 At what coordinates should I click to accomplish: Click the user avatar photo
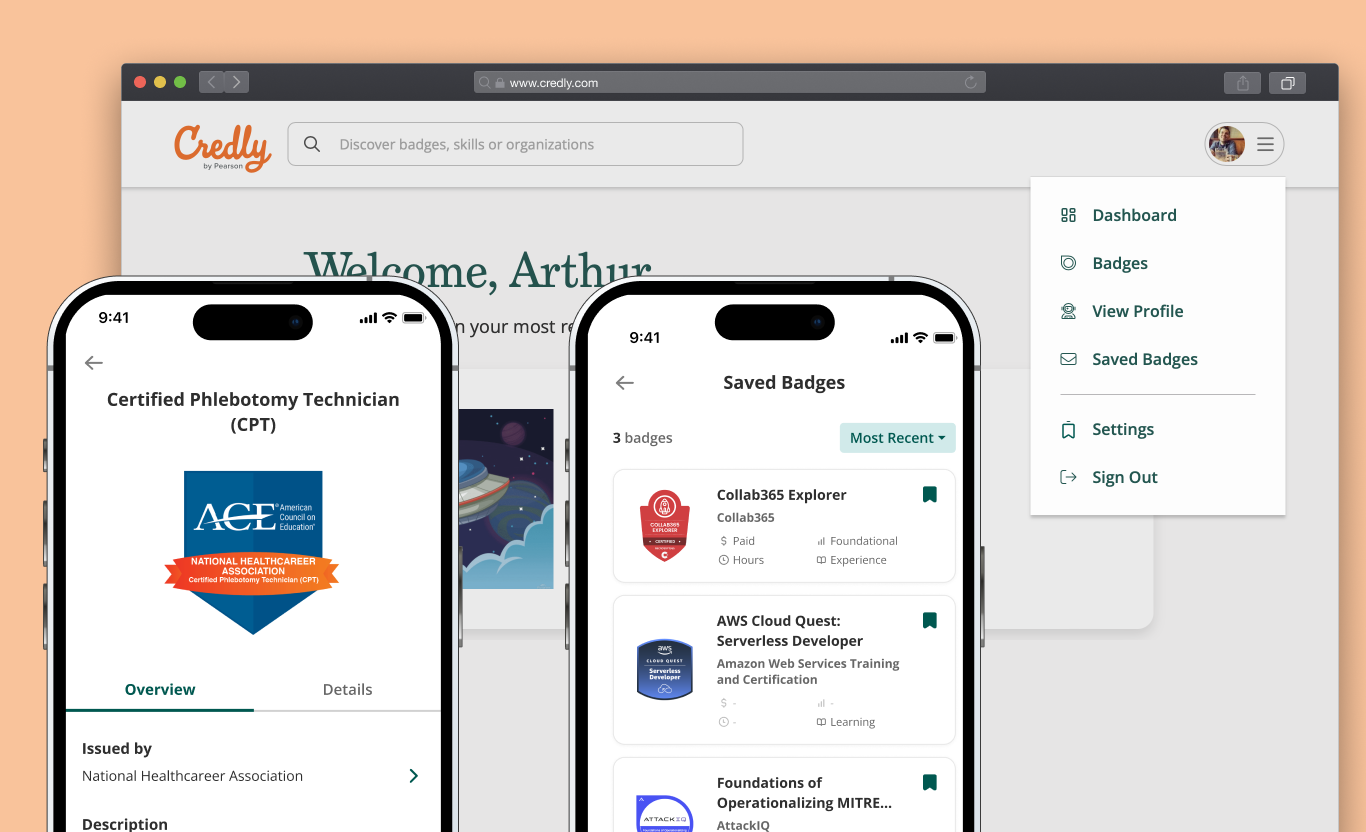(1227, 144)
